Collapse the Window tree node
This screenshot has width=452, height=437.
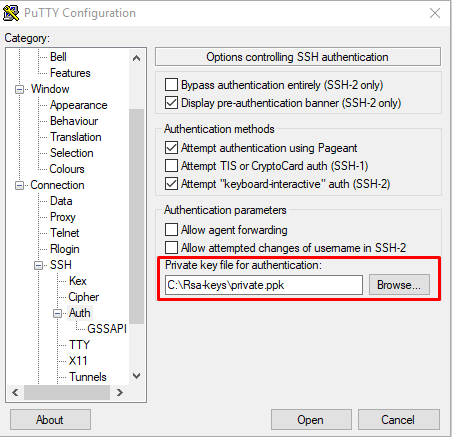(20, 89)
